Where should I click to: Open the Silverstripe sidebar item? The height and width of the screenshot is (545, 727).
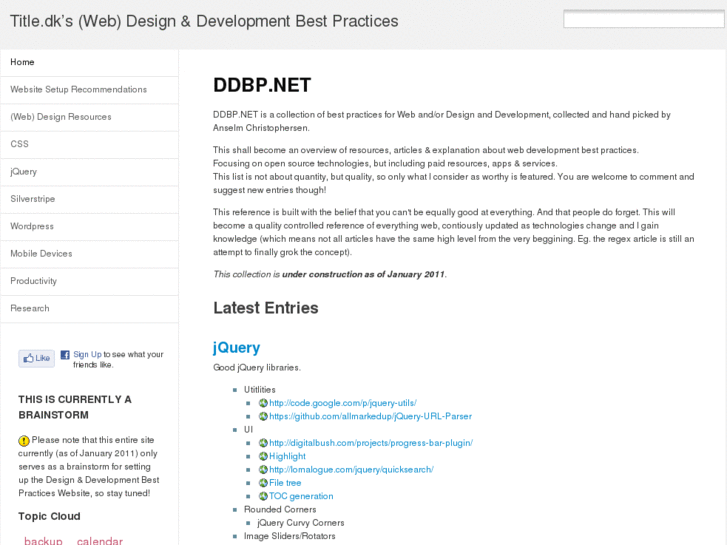point(89,199)
